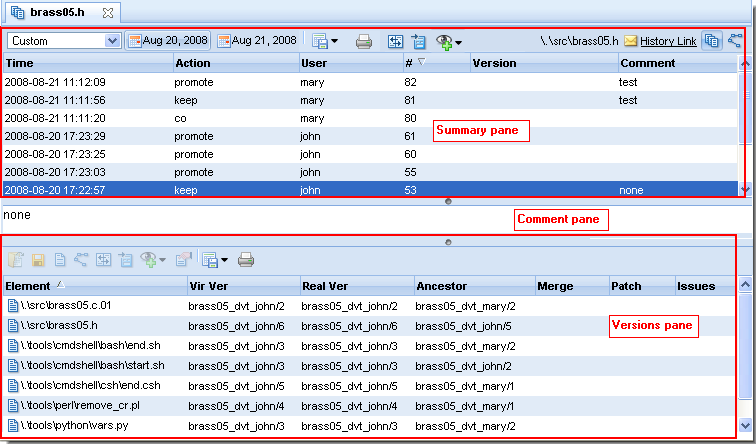Select the brass05.h tab
This screenshot has height=444, width=756.
click(57, 13)
